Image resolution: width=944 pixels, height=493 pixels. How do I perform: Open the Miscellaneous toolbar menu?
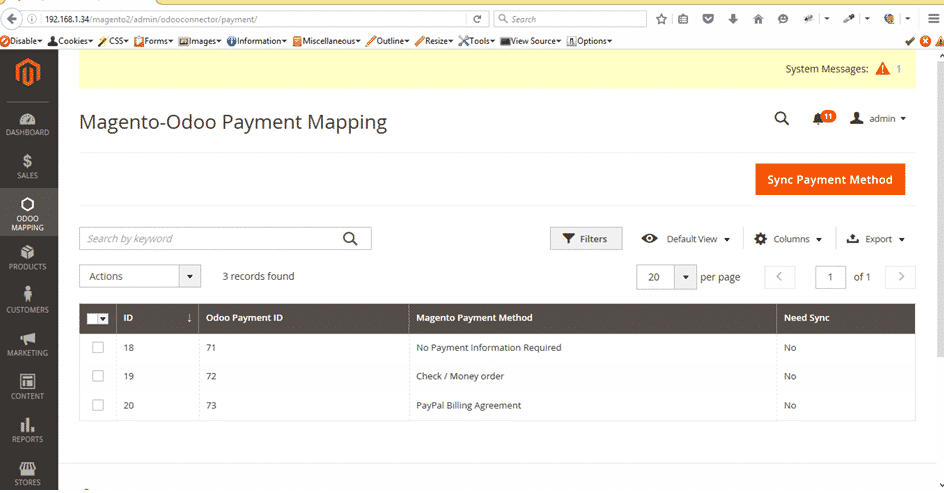click(327, 41)
